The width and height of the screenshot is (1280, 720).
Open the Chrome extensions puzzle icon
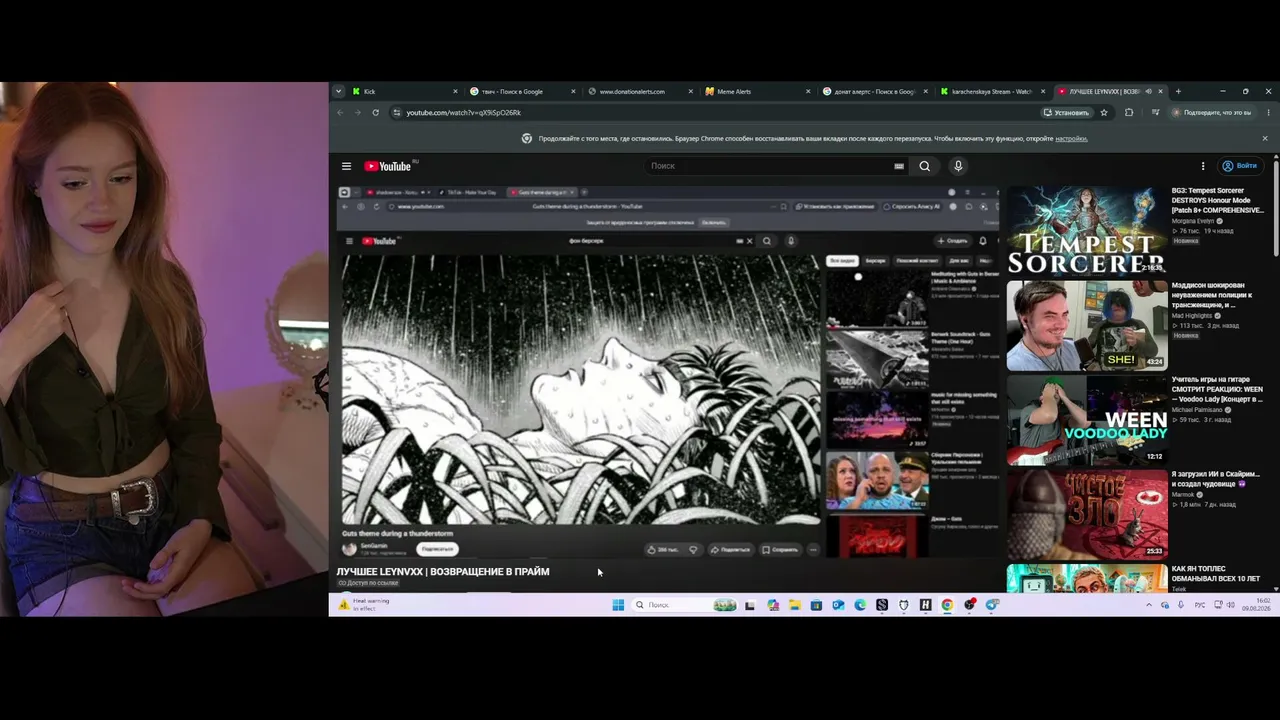pos(1129,112)
